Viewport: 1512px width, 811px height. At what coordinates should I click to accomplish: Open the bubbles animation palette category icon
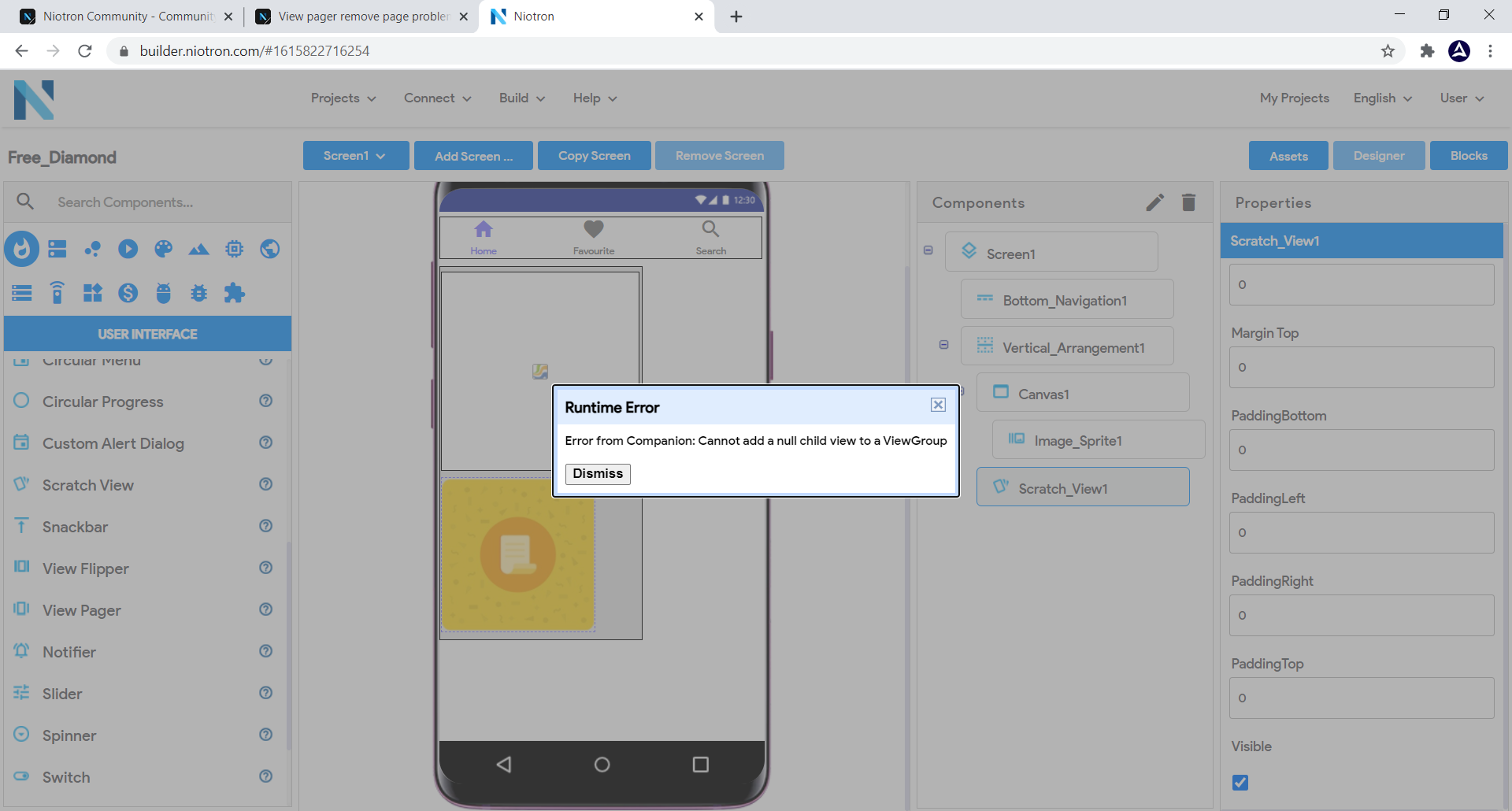[x=93, y=249]
